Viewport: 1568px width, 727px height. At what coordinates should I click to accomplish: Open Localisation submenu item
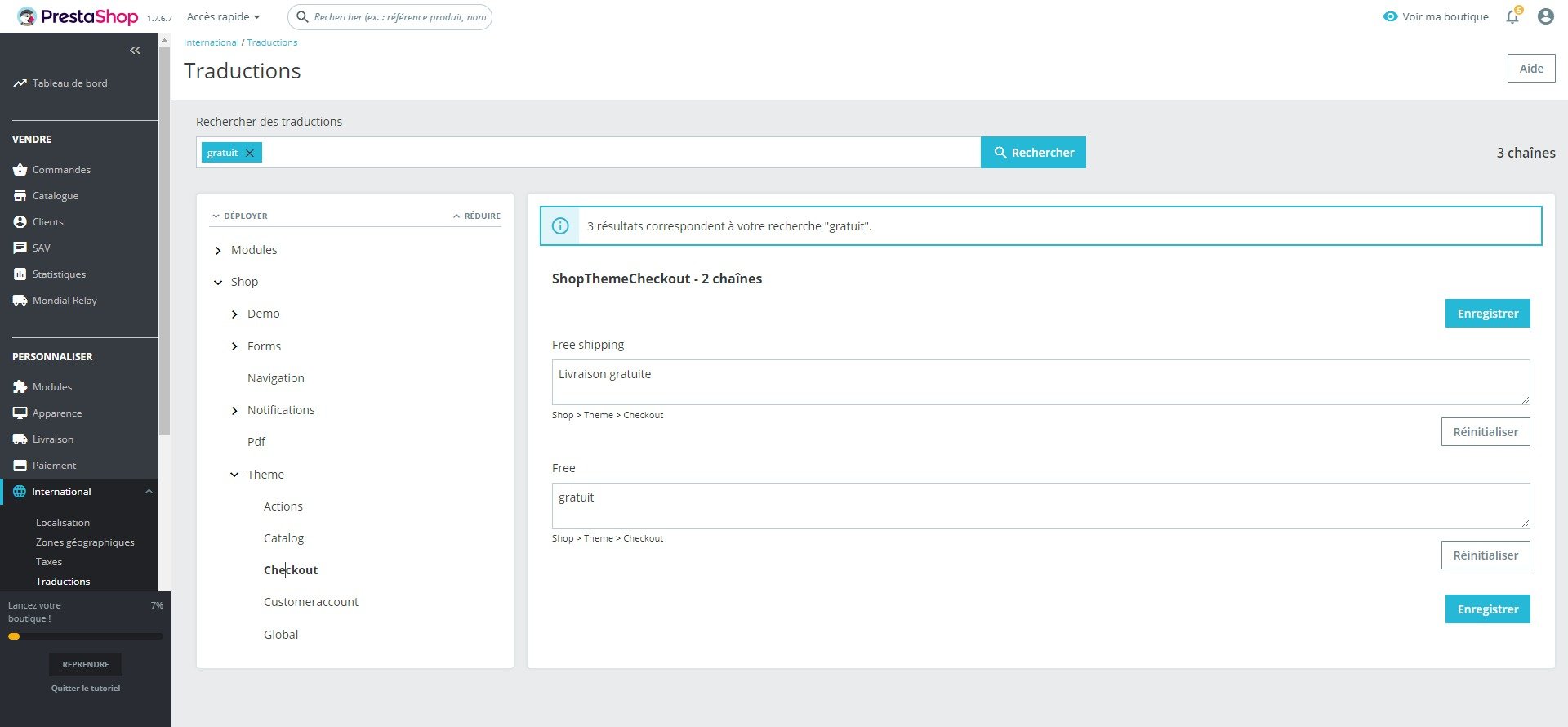point(63,523)
